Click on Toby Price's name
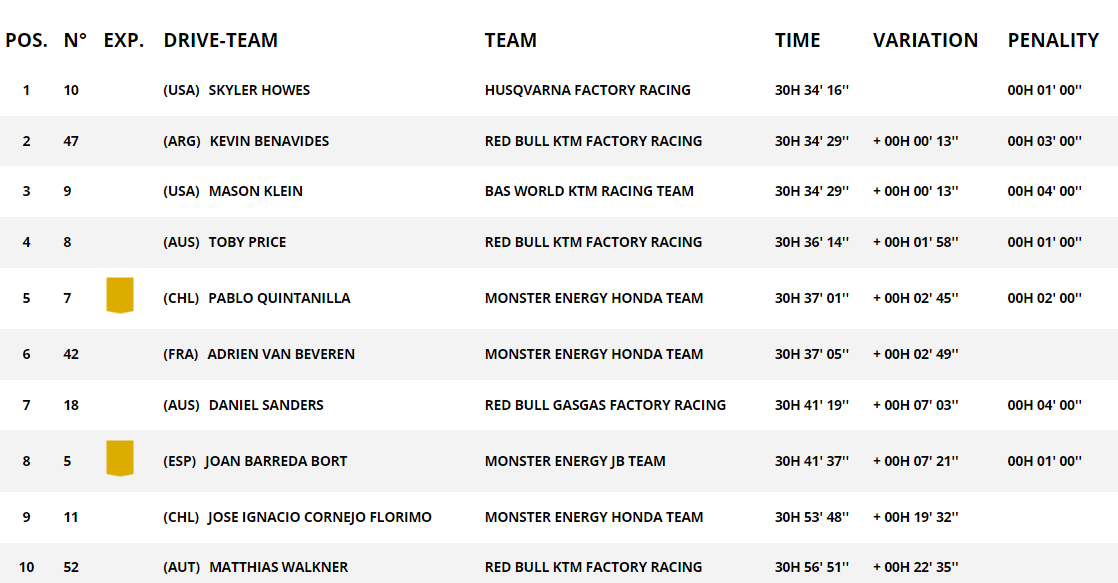This screenshot has height=583, width=1118. [247, 242]
